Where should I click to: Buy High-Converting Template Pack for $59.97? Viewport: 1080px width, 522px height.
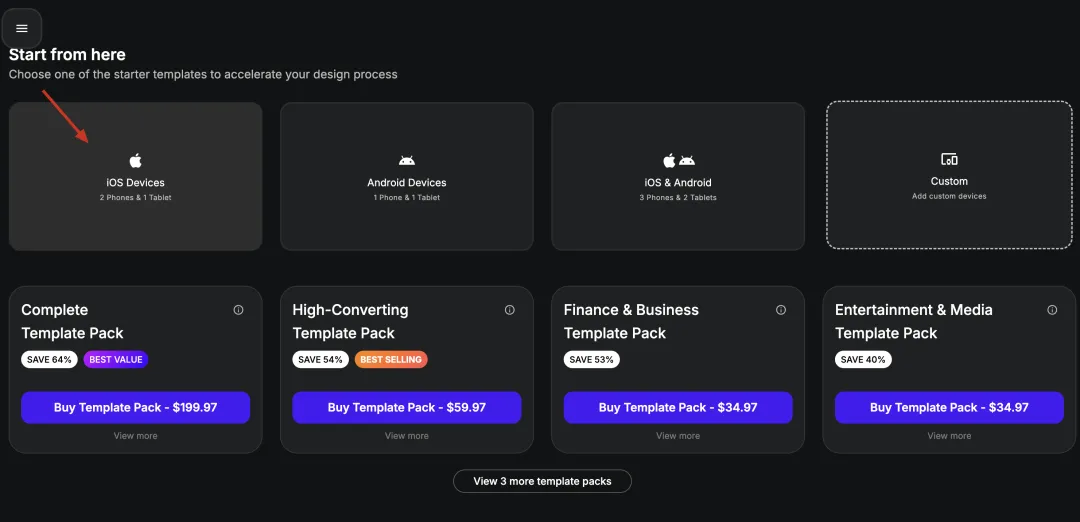407,407
